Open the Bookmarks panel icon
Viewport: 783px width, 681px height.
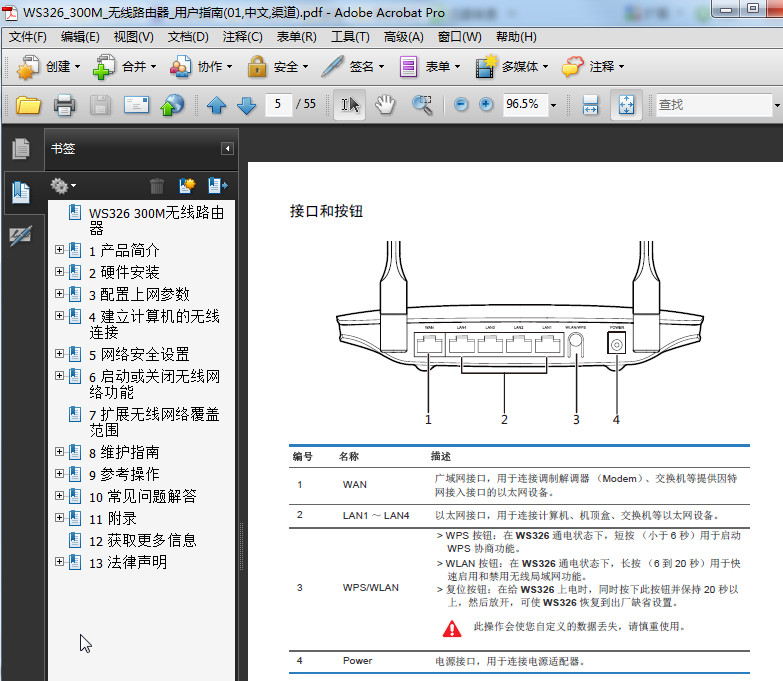tap(21, 193)
